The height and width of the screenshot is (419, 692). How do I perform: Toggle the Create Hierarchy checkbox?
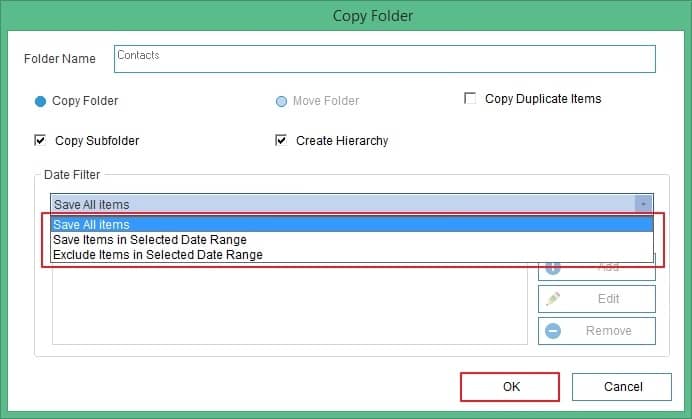[281, 140]
